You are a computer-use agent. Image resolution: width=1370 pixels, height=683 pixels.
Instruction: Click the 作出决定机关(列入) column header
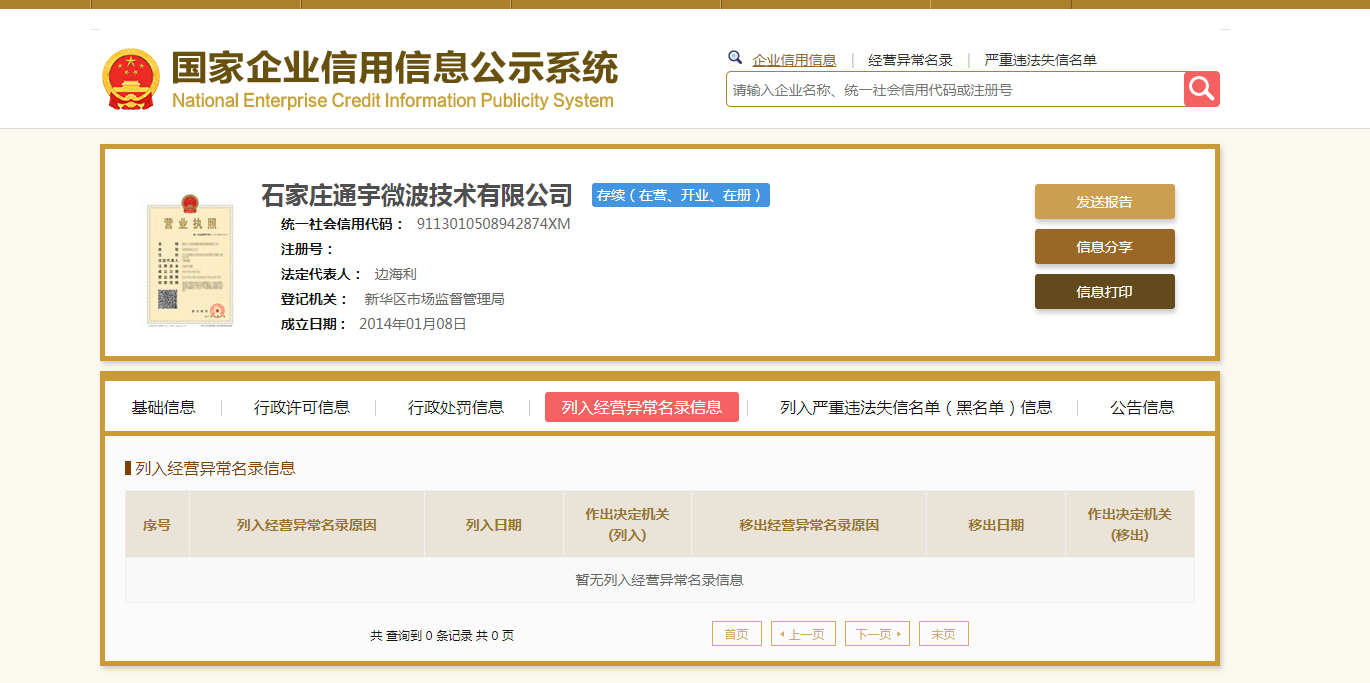[627, 524]
